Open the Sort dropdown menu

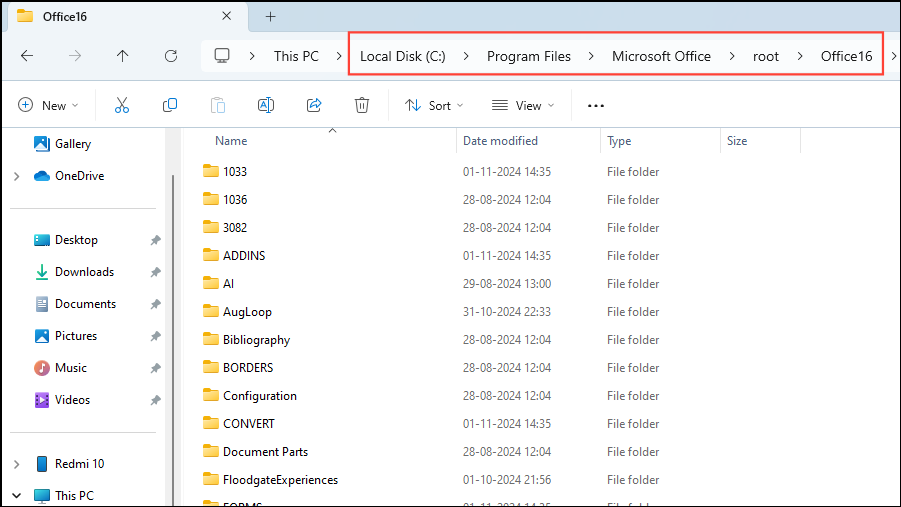[x=434, y=105]
